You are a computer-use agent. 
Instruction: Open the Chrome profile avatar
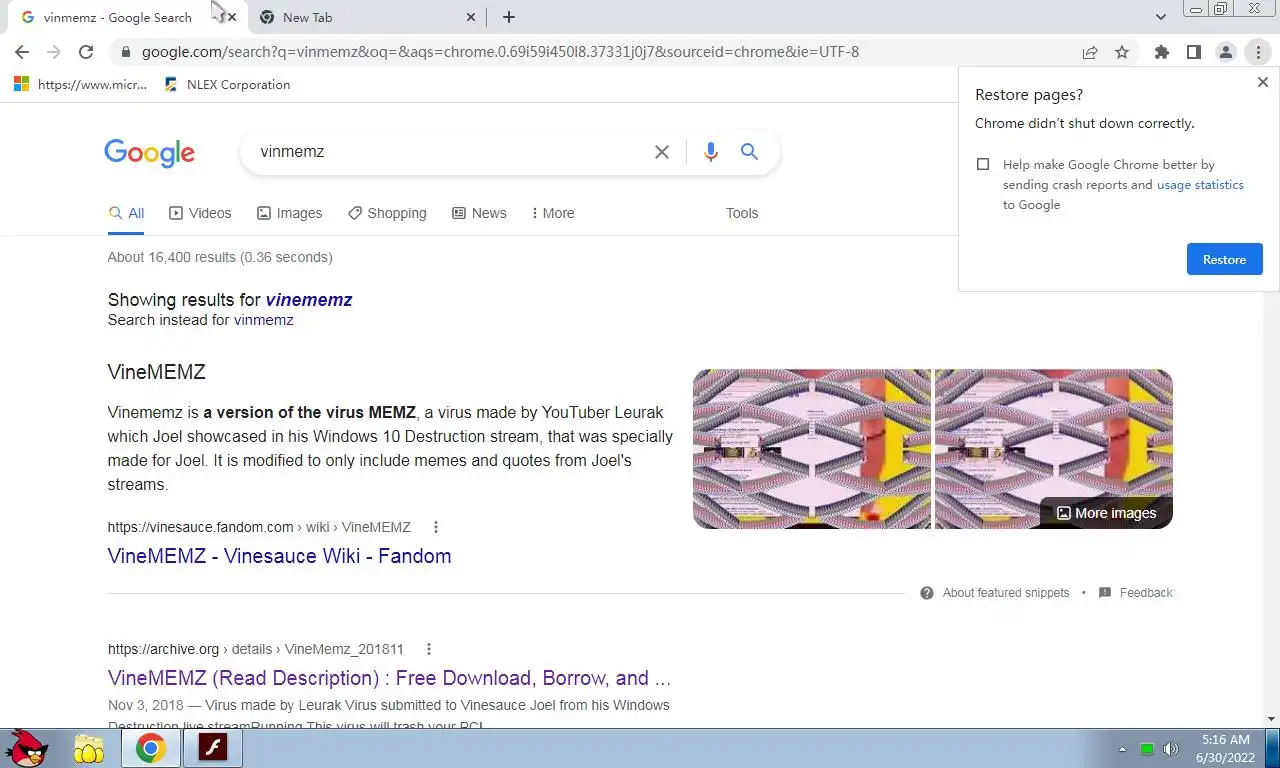(1225, 52)
